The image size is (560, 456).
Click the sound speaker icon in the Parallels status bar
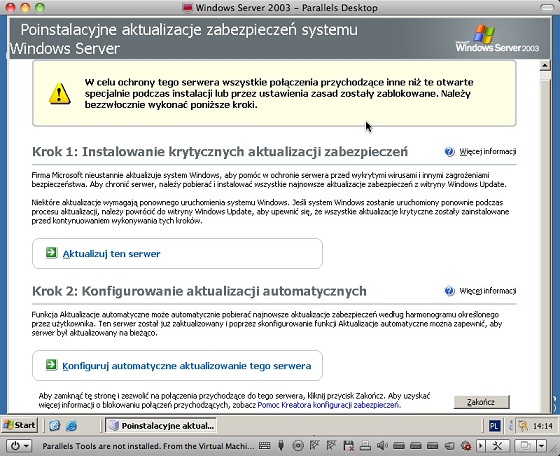point(382,446)
